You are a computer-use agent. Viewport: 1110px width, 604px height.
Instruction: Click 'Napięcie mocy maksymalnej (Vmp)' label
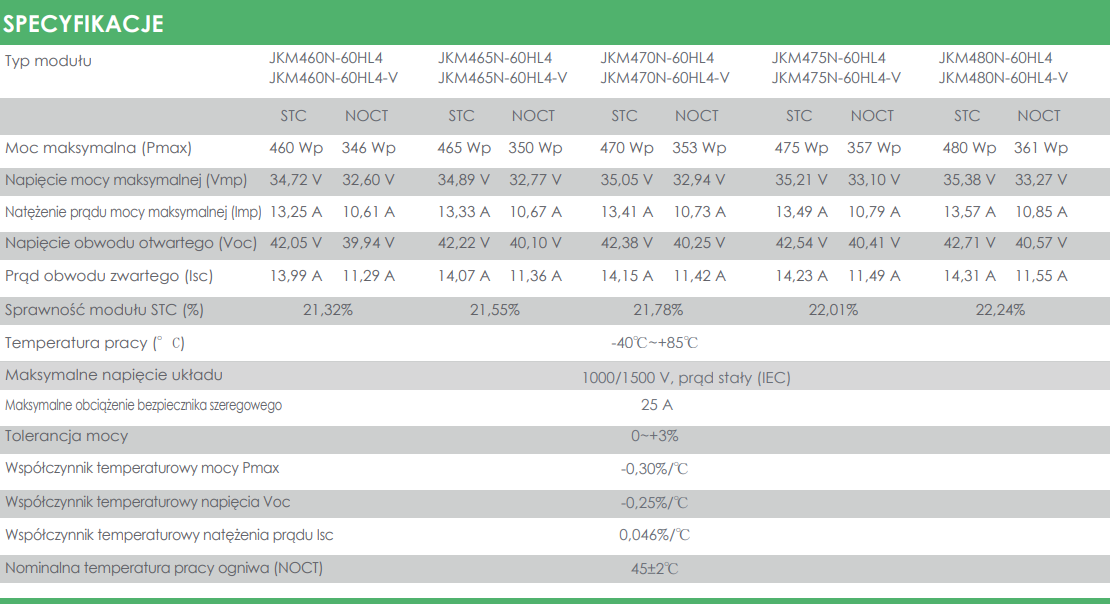(126, 180)
